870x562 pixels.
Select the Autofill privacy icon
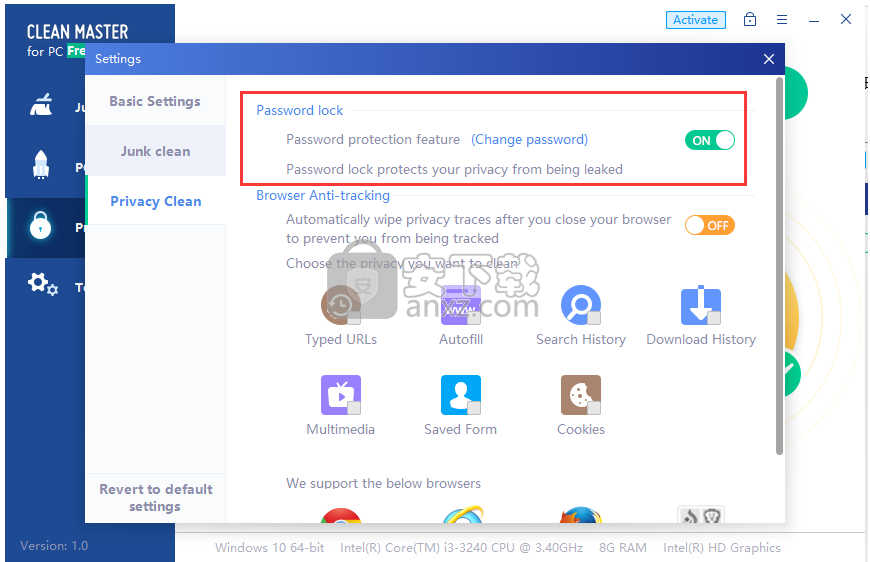pyautogui.click(x=461, y=305)
